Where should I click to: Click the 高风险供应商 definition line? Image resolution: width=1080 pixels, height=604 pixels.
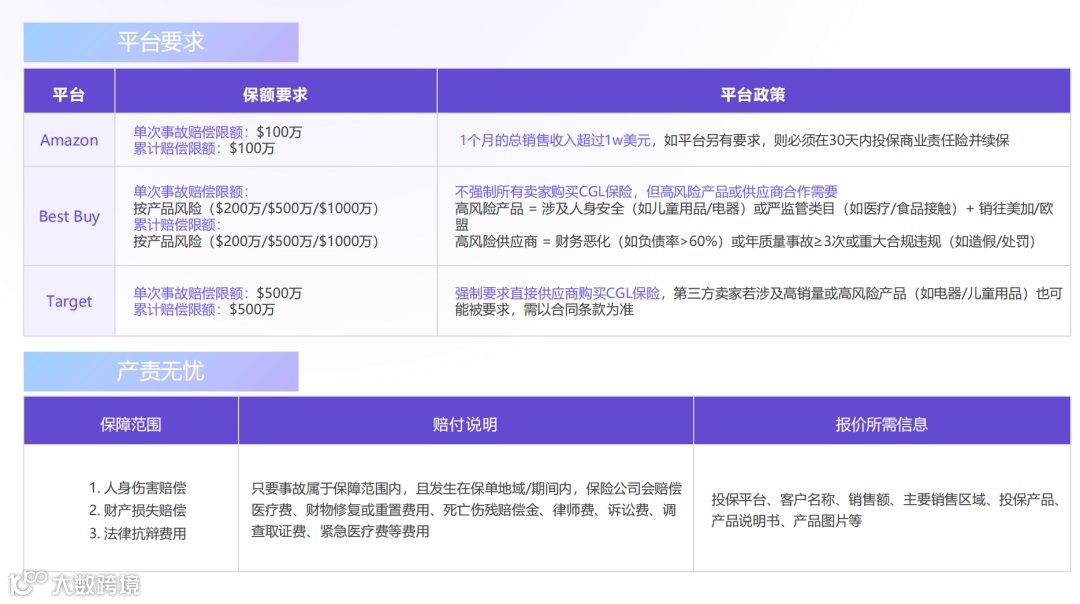747,241
